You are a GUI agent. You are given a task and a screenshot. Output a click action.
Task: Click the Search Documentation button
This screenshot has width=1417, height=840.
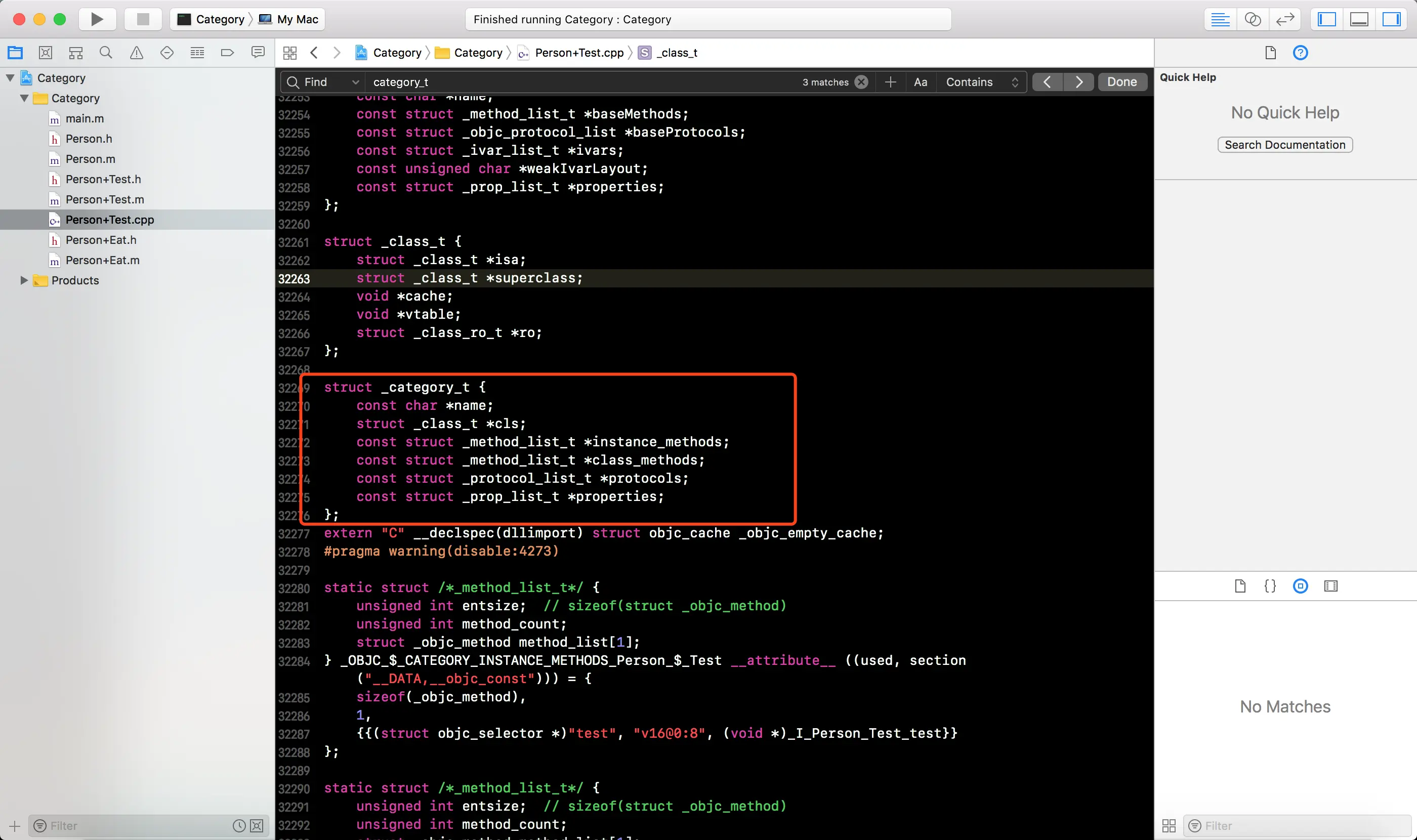(1284, 145)
